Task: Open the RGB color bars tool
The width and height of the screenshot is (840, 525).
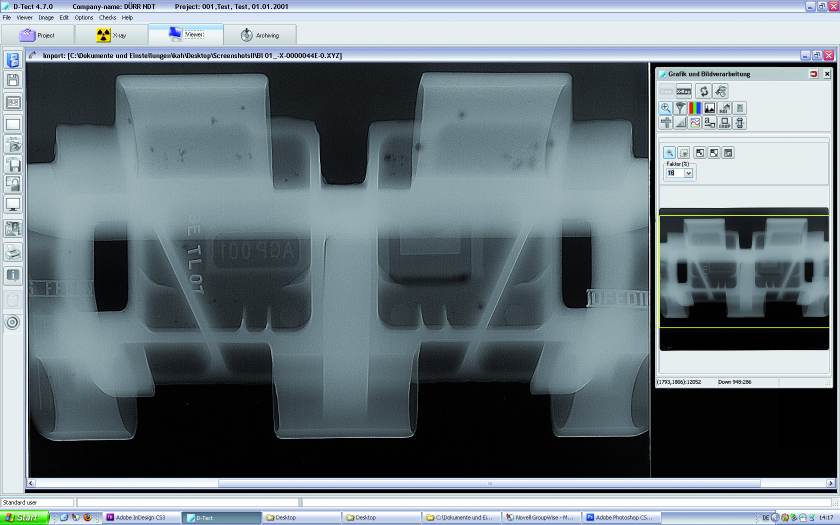Action: [x=695, y=107]
